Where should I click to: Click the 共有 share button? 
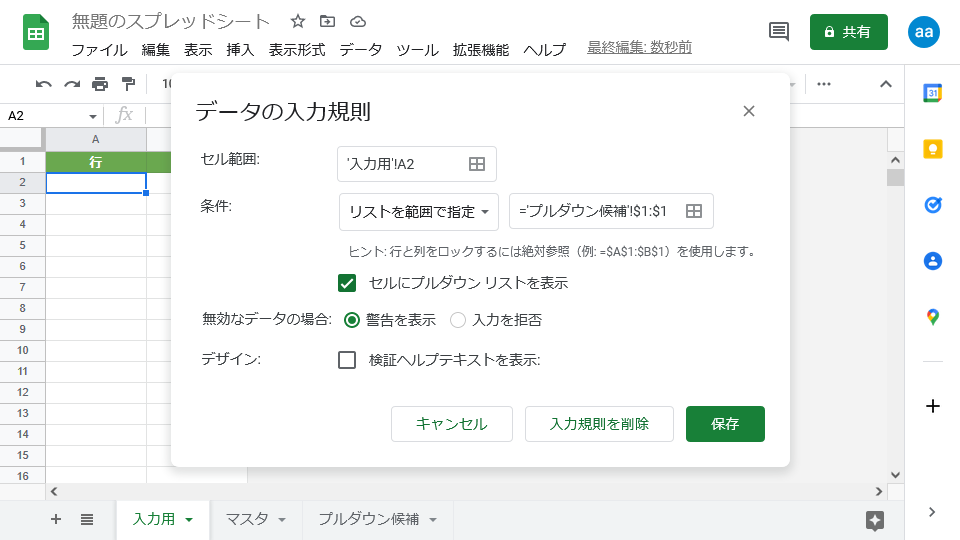(x=849, y=32)
